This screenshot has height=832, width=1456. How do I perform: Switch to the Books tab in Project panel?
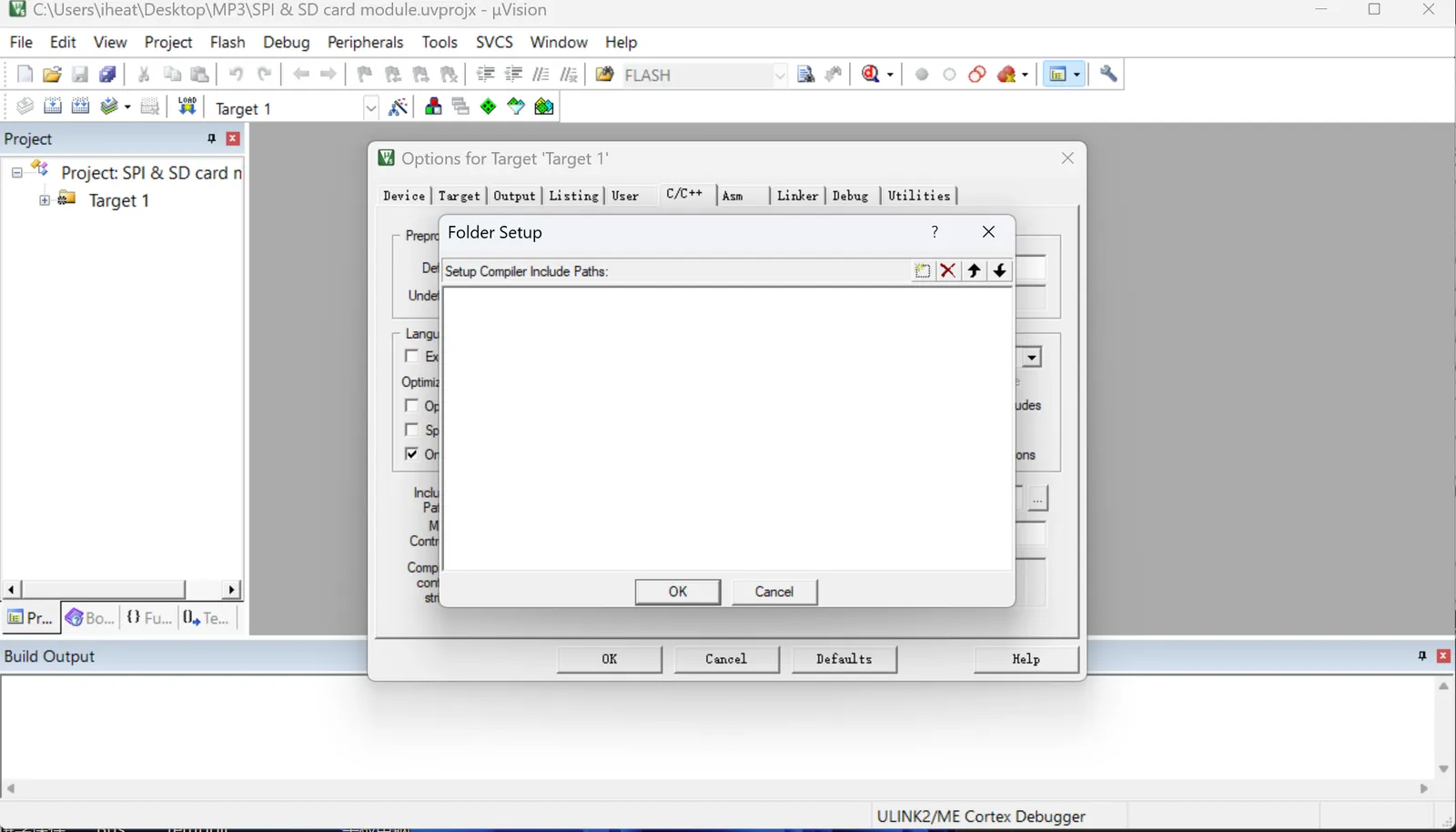(x=90, y=617)
